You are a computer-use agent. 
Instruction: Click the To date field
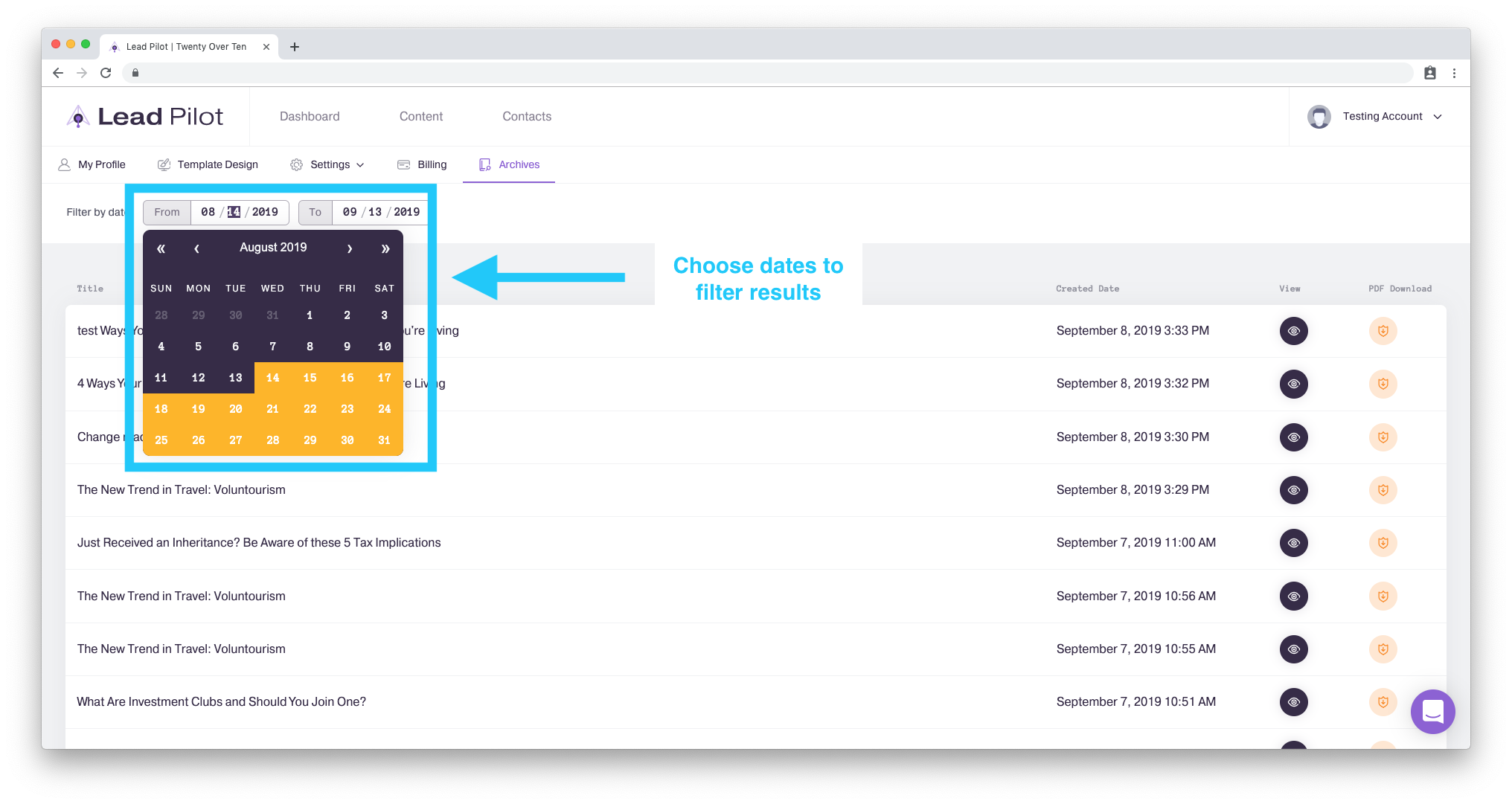[x=379, y=212]
